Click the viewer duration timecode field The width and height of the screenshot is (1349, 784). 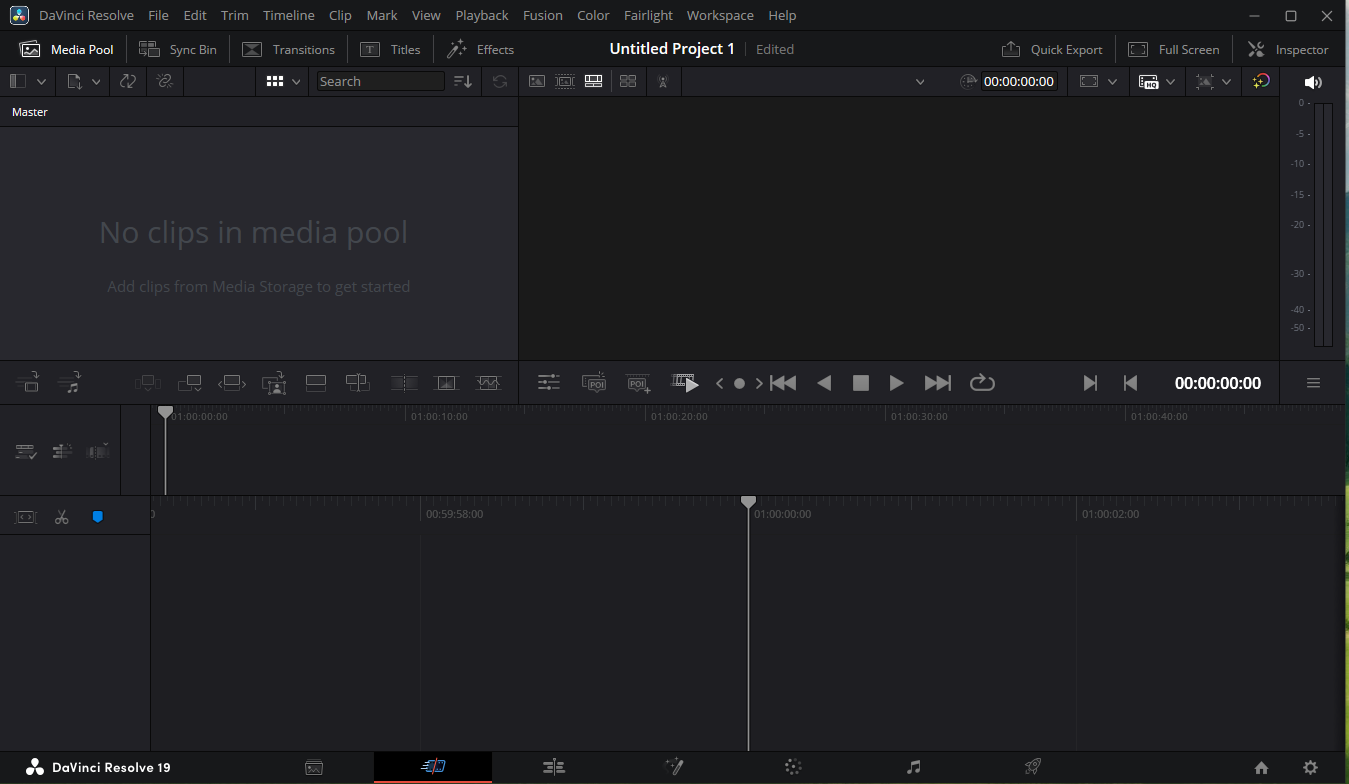[x=1019, y=81]
